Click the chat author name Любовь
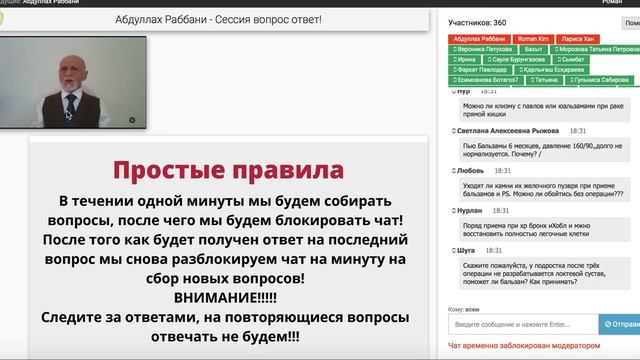 [x=470, y=171]
